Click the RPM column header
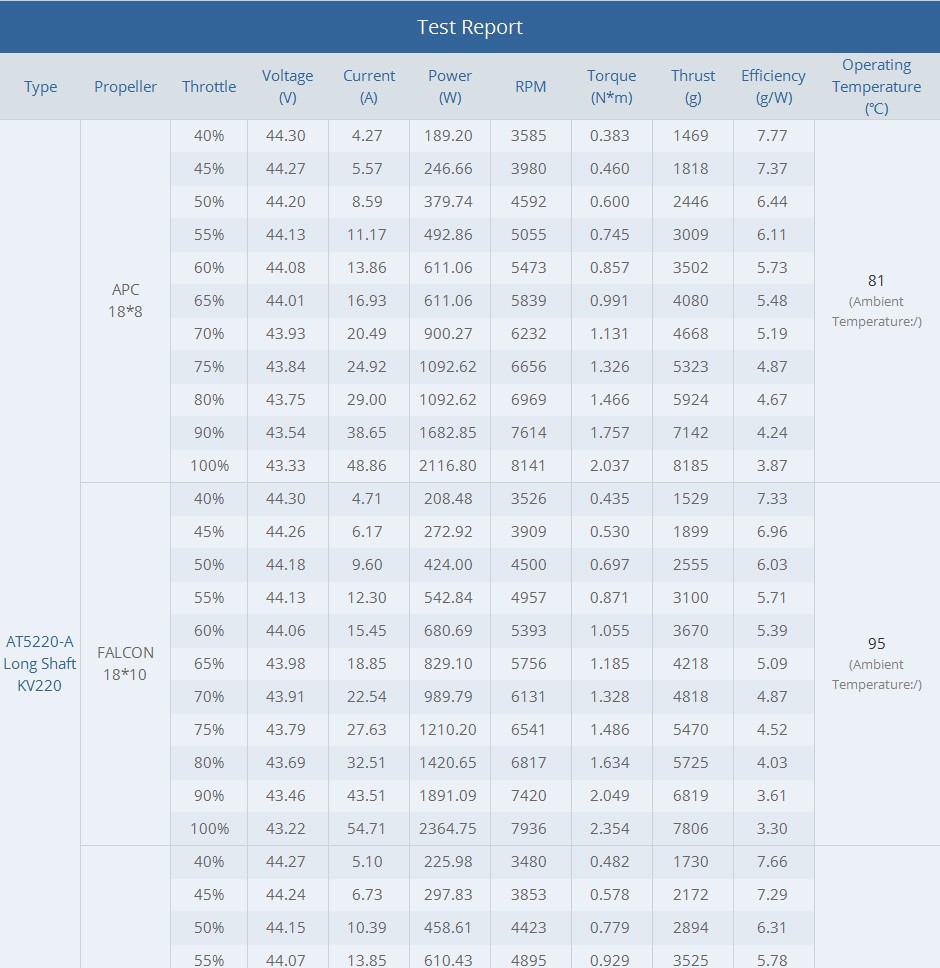Screen dimensions: 940x968 (530, 86)
